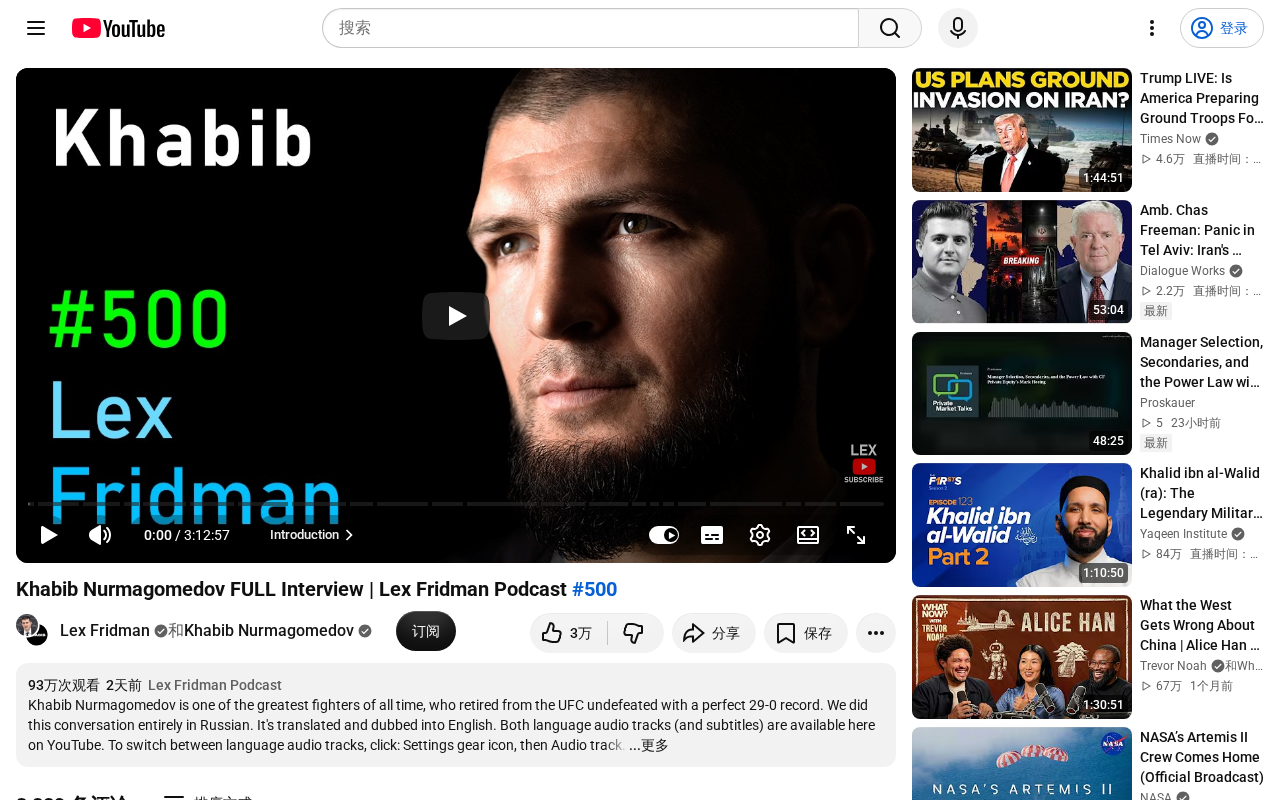Open the Lex Fridman channel name link
The image size is (1280, 800).
(105, 631)
